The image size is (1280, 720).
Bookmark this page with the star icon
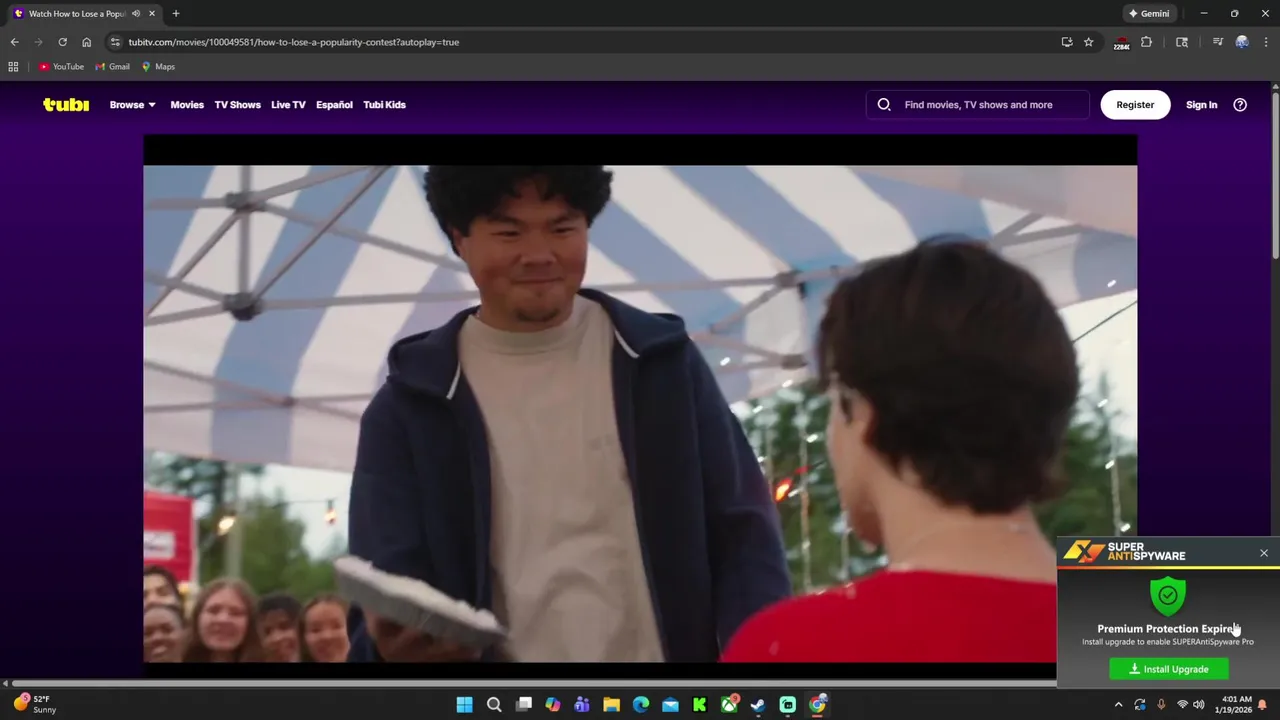[x=1089, y=42]
